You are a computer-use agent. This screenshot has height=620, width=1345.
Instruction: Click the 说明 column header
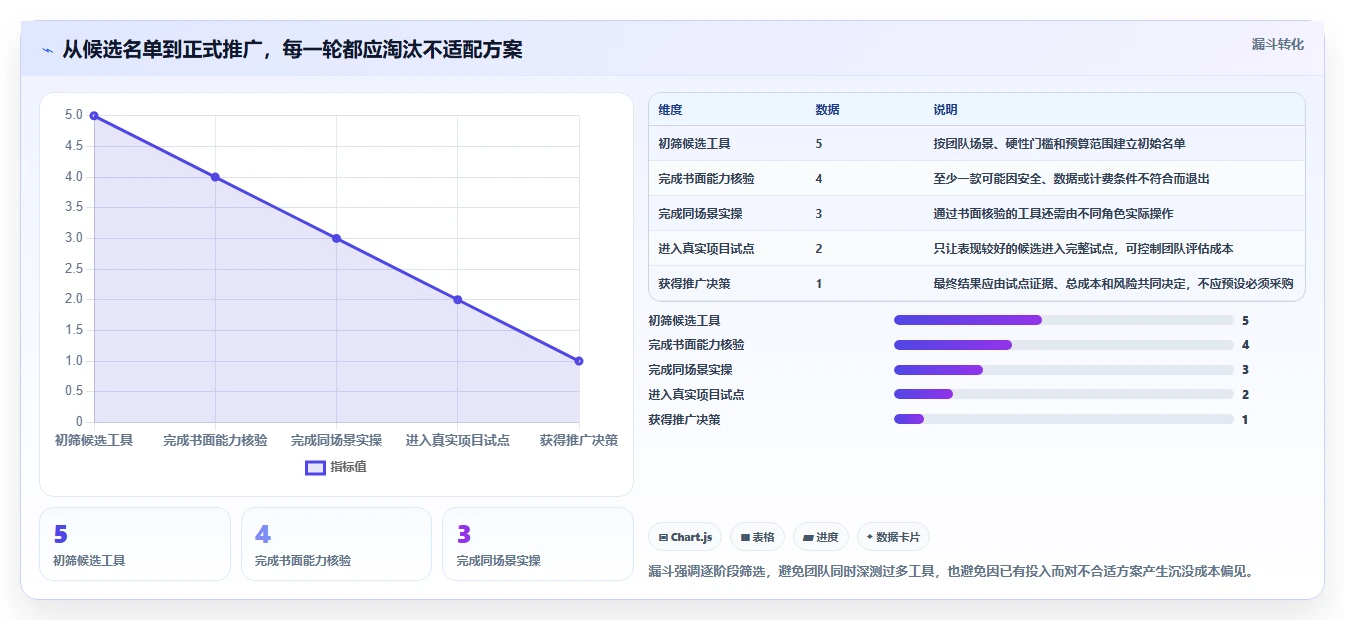[945, 109]
